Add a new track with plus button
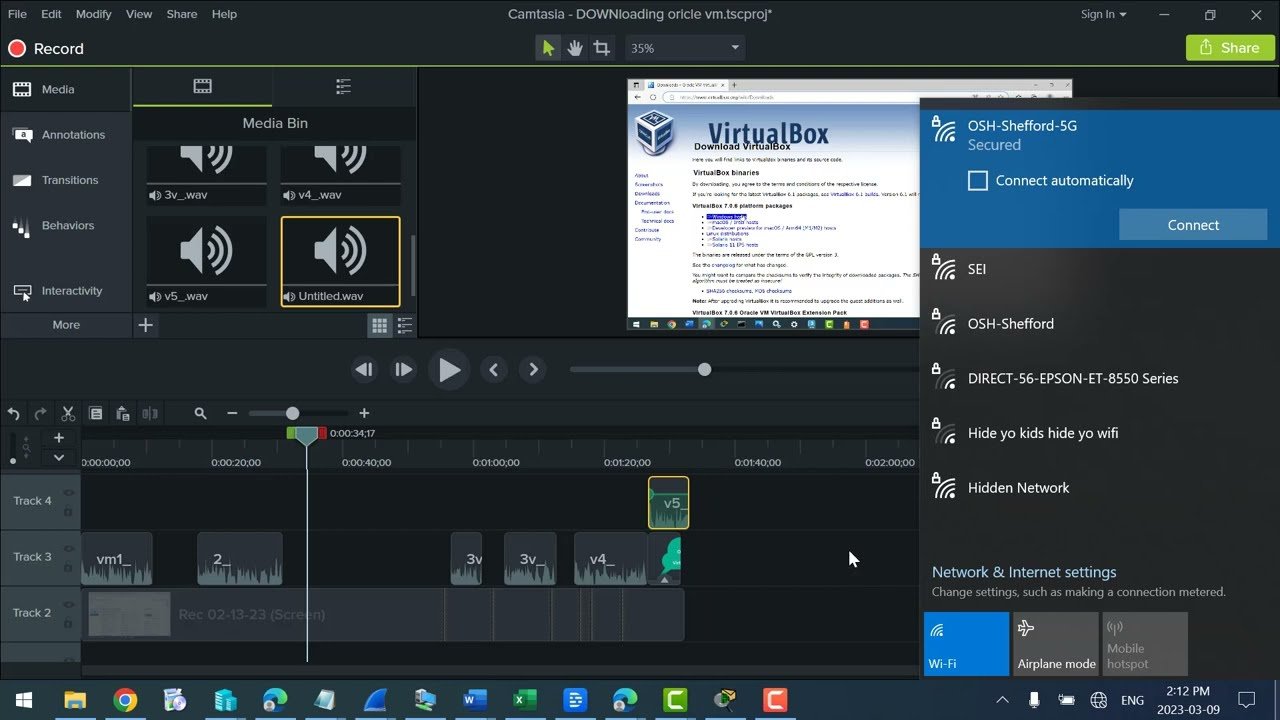The width and height of the screenshot is (1280, 720). click(x=59, y=438)
